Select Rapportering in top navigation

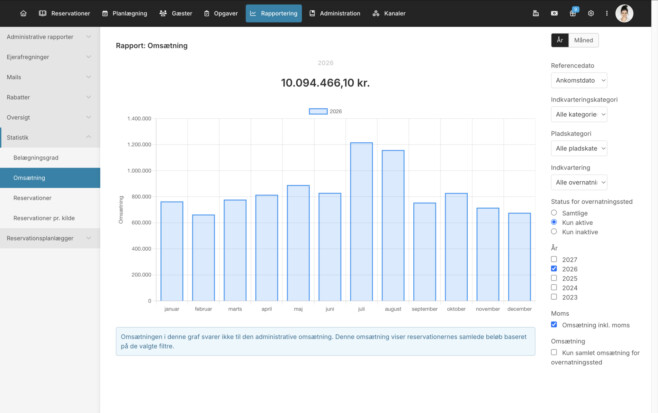[274, 13]
